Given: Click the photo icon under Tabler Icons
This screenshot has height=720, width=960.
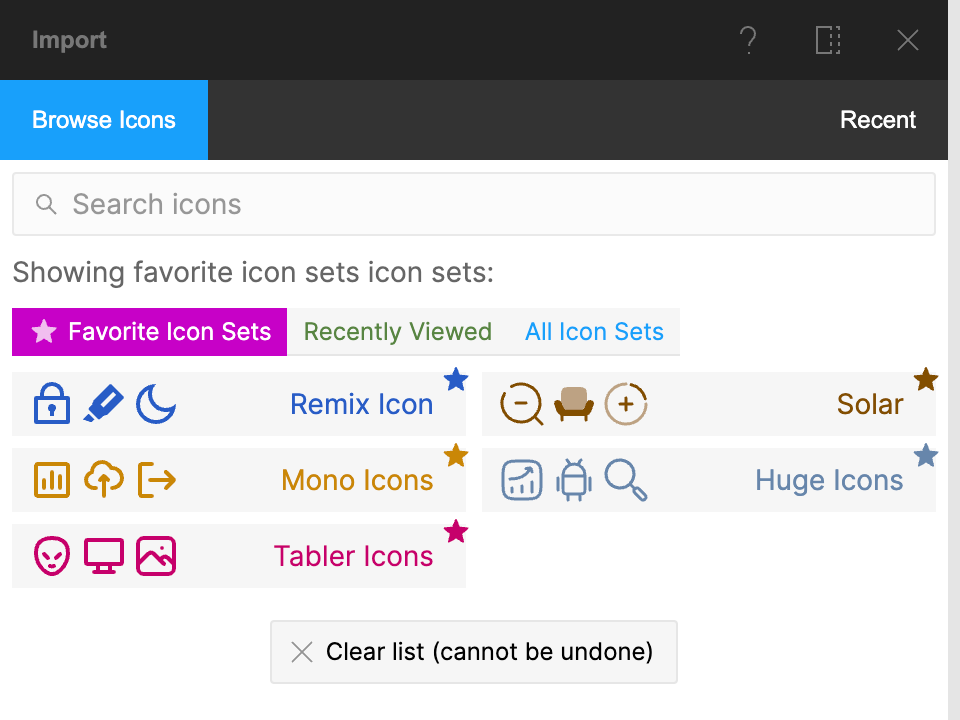Looking at the screenshot, I should 155,556.
